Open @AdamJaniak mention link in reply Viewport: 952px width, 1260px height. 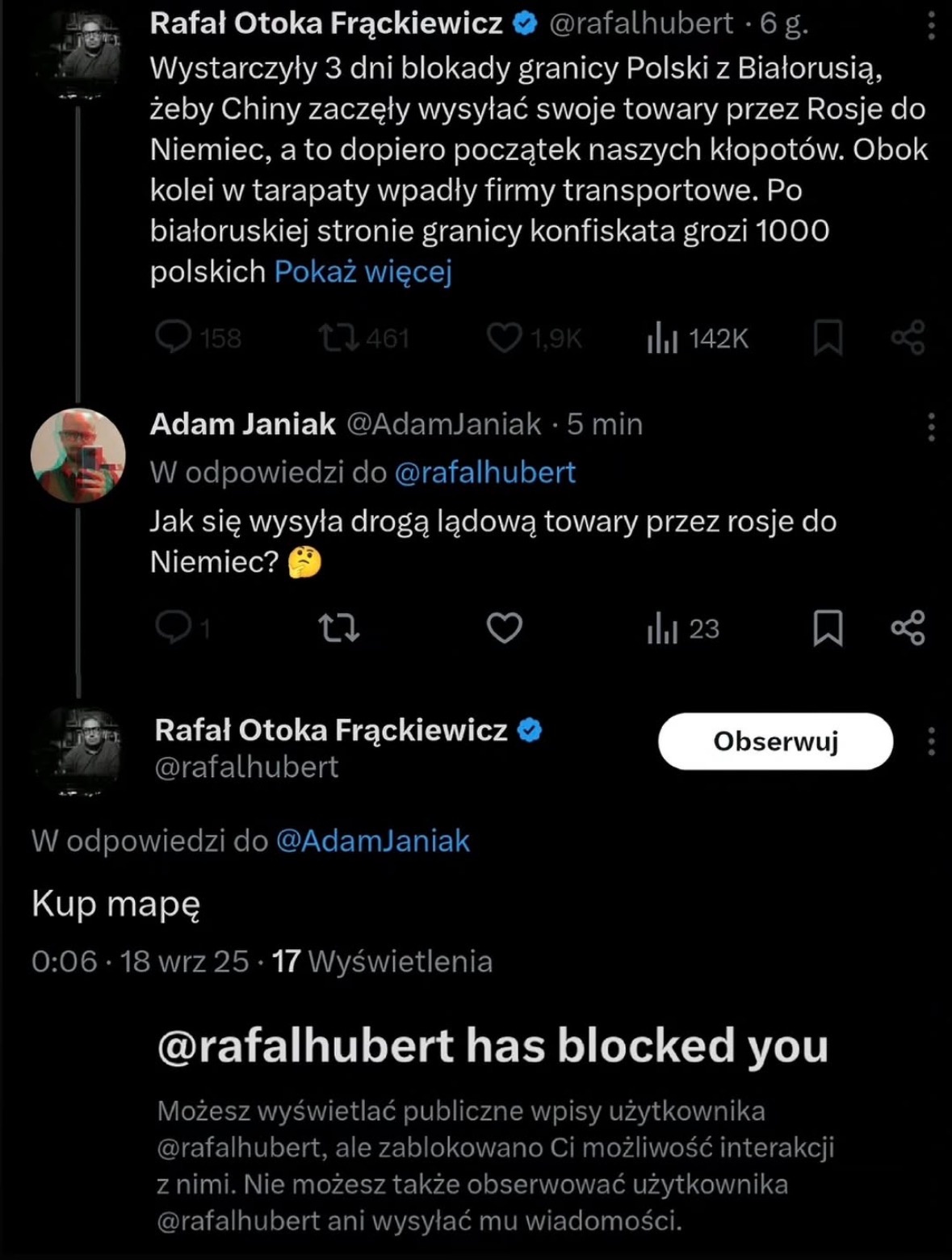pyautogui.click(x=372, y=841)
